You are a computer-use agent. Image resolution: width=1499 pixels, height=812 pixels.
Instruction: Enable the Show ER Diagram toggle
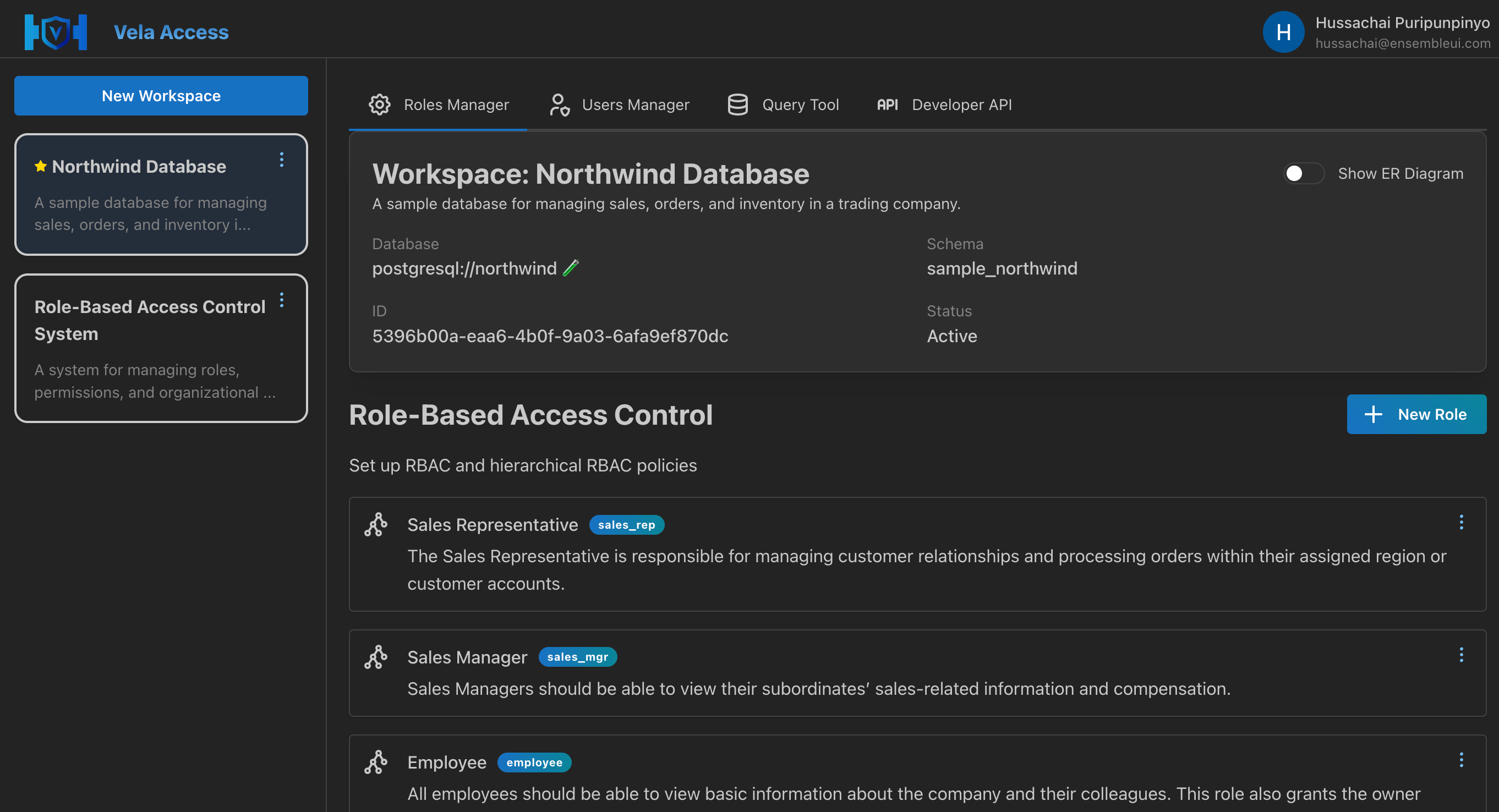tap(1303, 173)
